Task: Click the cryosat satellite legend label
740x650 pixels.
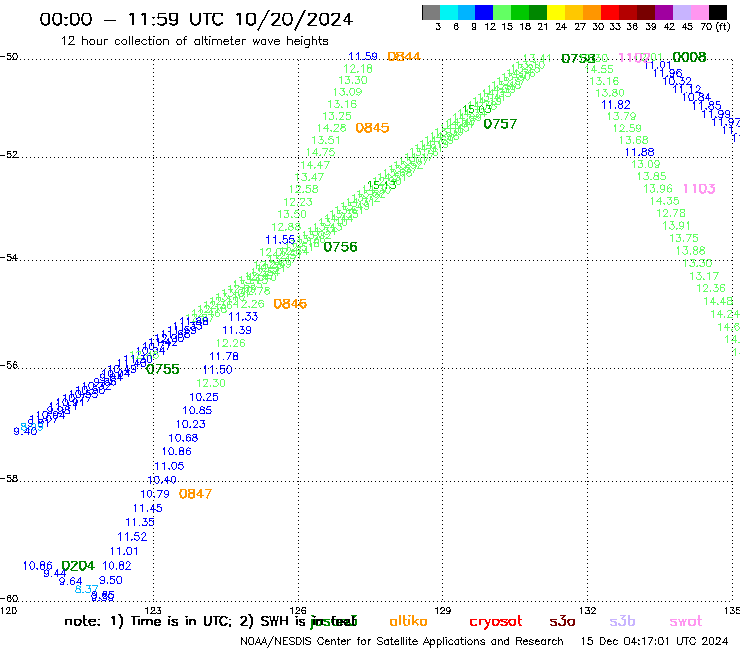Action: (x=496, y=621)
